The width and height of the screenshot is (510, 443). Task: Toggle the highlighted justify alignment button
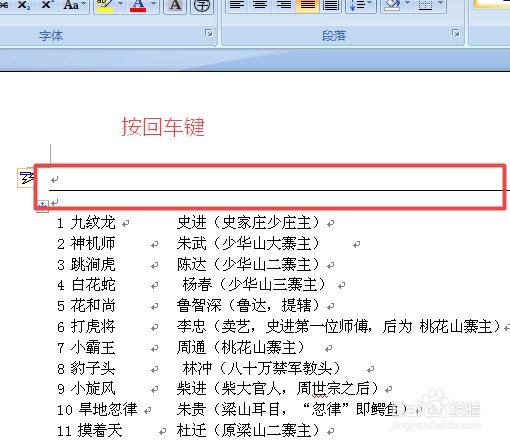point(307,5)
